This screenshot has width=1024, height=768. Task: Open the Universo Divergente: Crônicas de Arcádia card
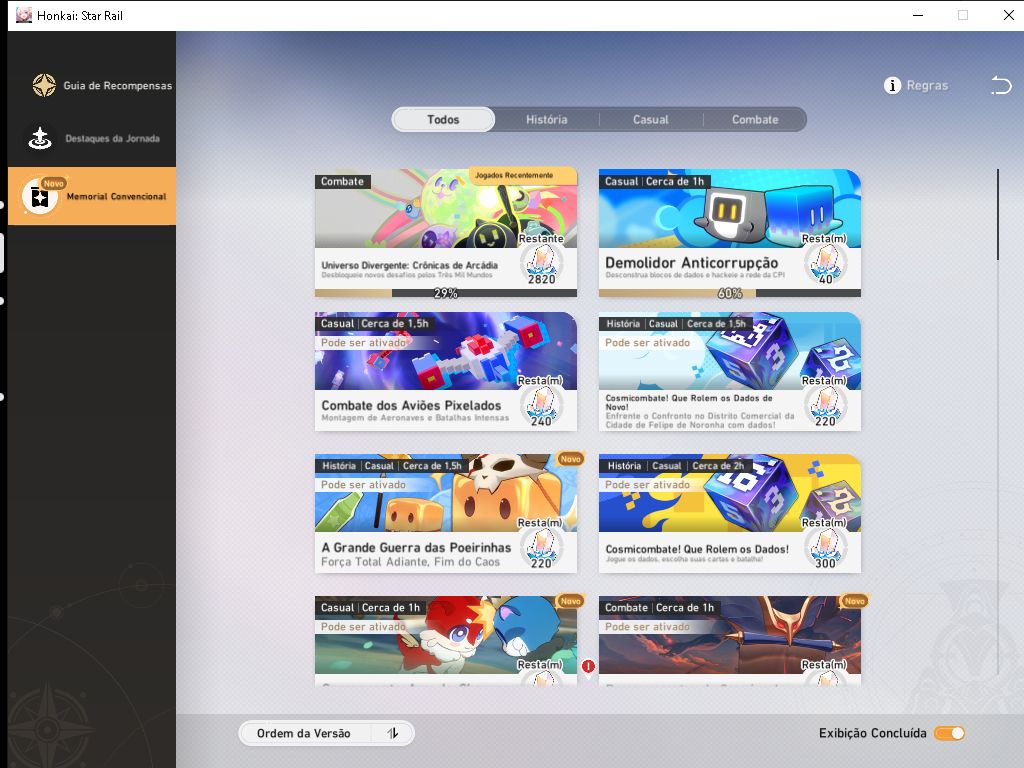coord(446,233)
